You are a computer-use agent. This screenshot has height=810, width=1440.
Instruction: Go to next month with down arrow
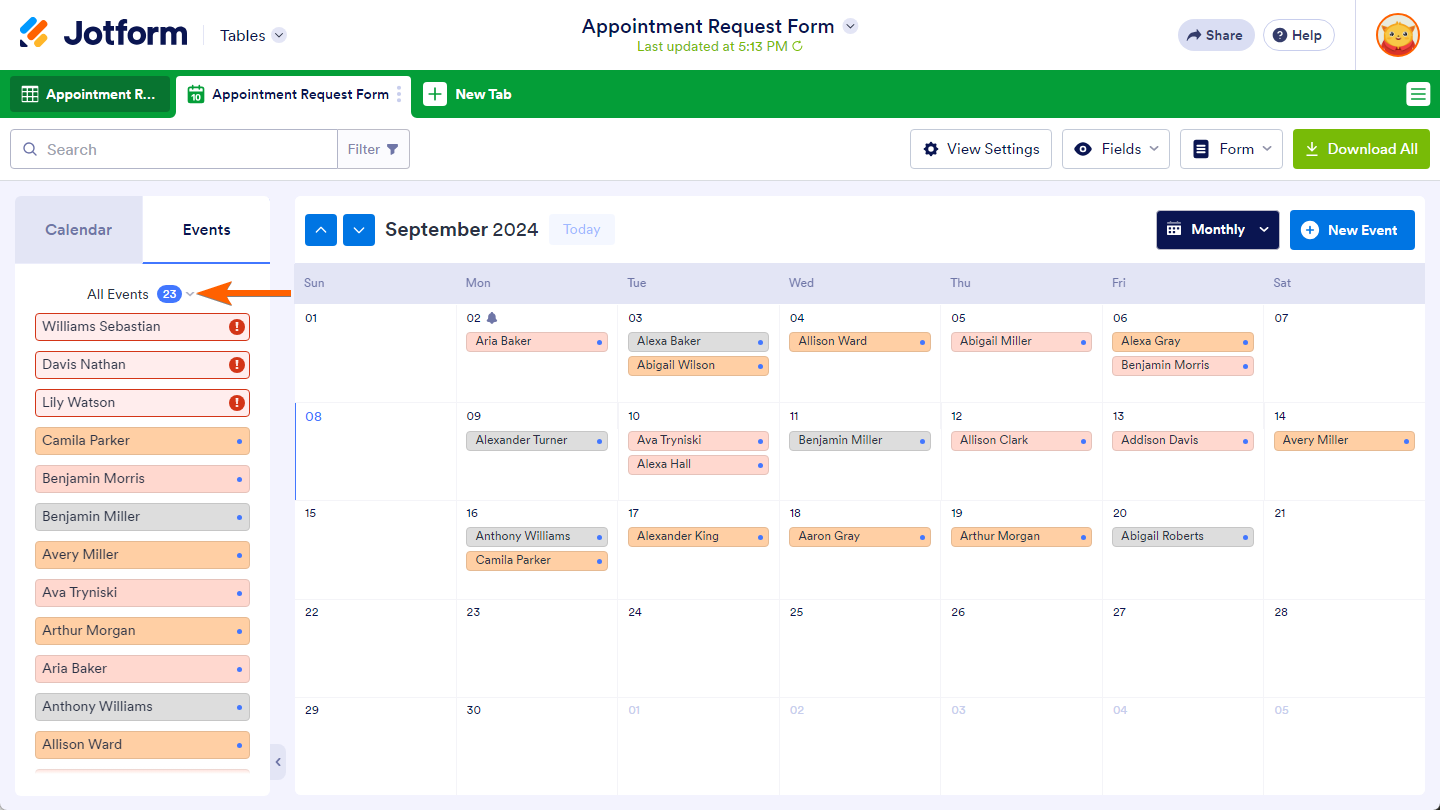[359, 230]
